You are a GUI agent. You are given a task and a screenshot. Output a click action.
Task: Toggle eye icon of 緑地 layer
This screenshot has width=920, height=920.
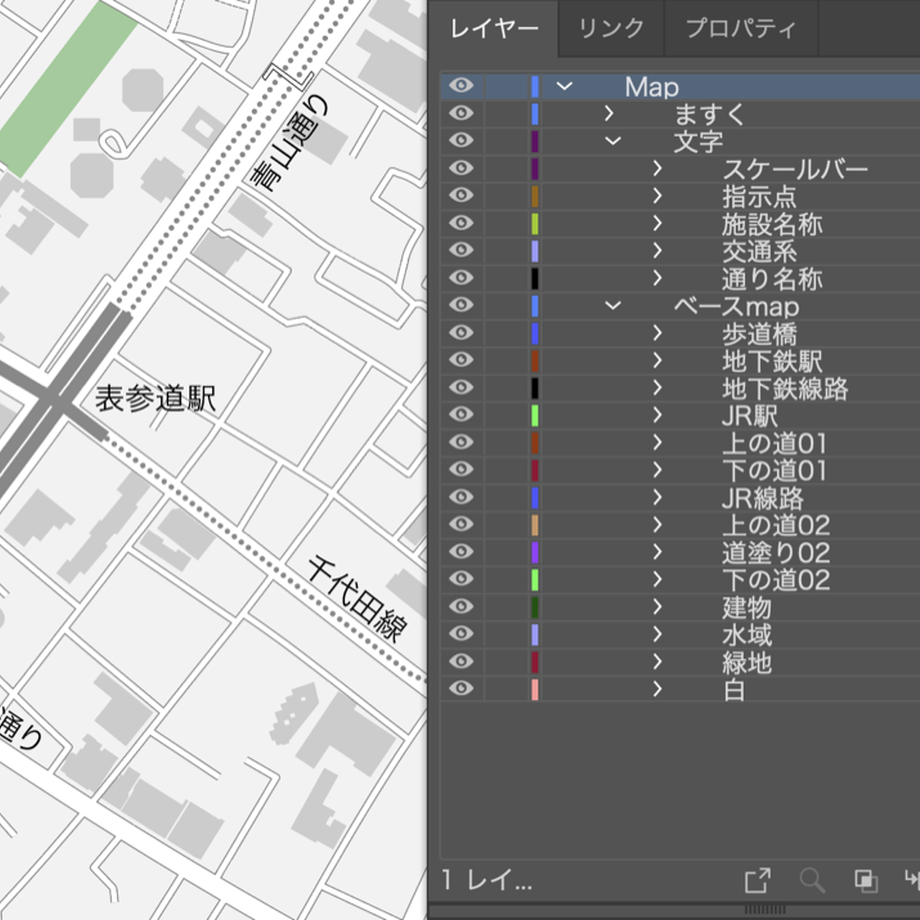click(461, 661)
